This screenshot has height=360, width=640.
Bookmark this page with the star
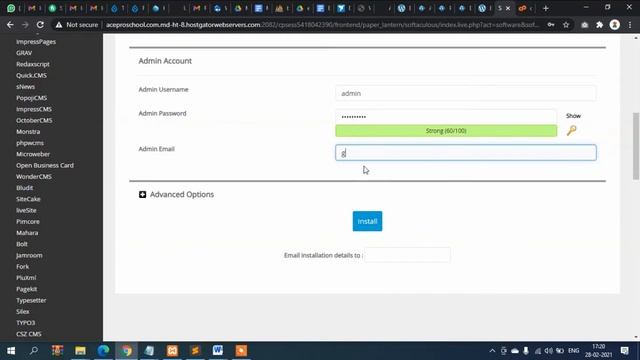tap(566, 25)
